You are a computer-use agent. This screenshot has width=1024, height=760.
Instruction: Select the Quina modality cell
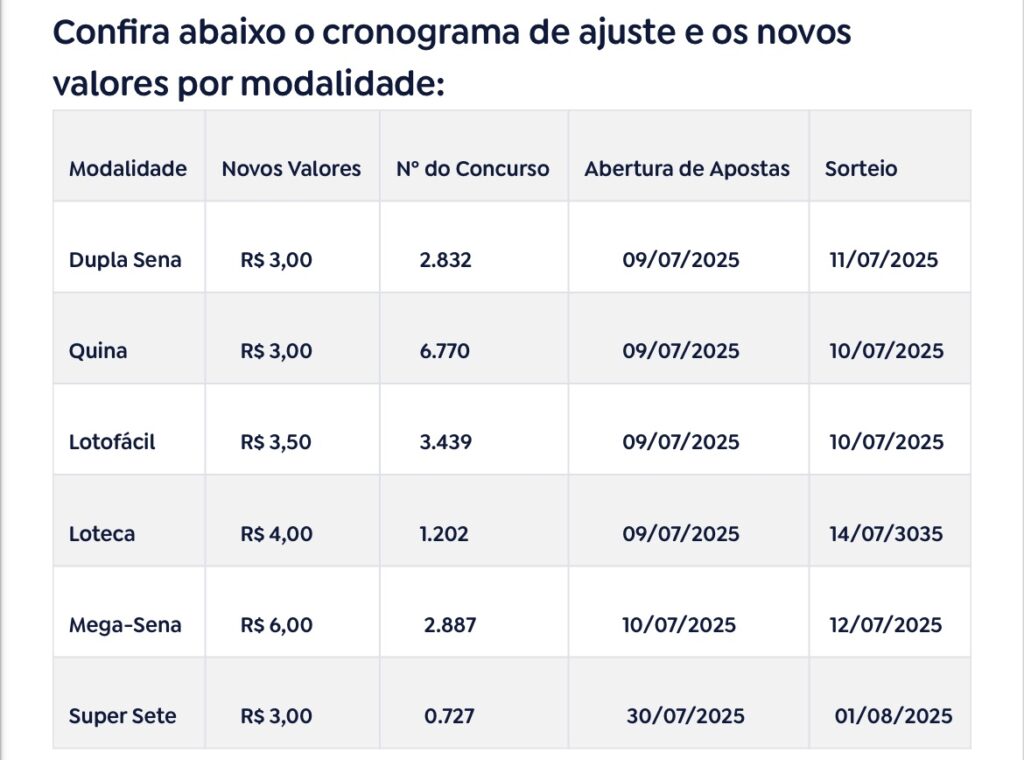click(98, 351)
